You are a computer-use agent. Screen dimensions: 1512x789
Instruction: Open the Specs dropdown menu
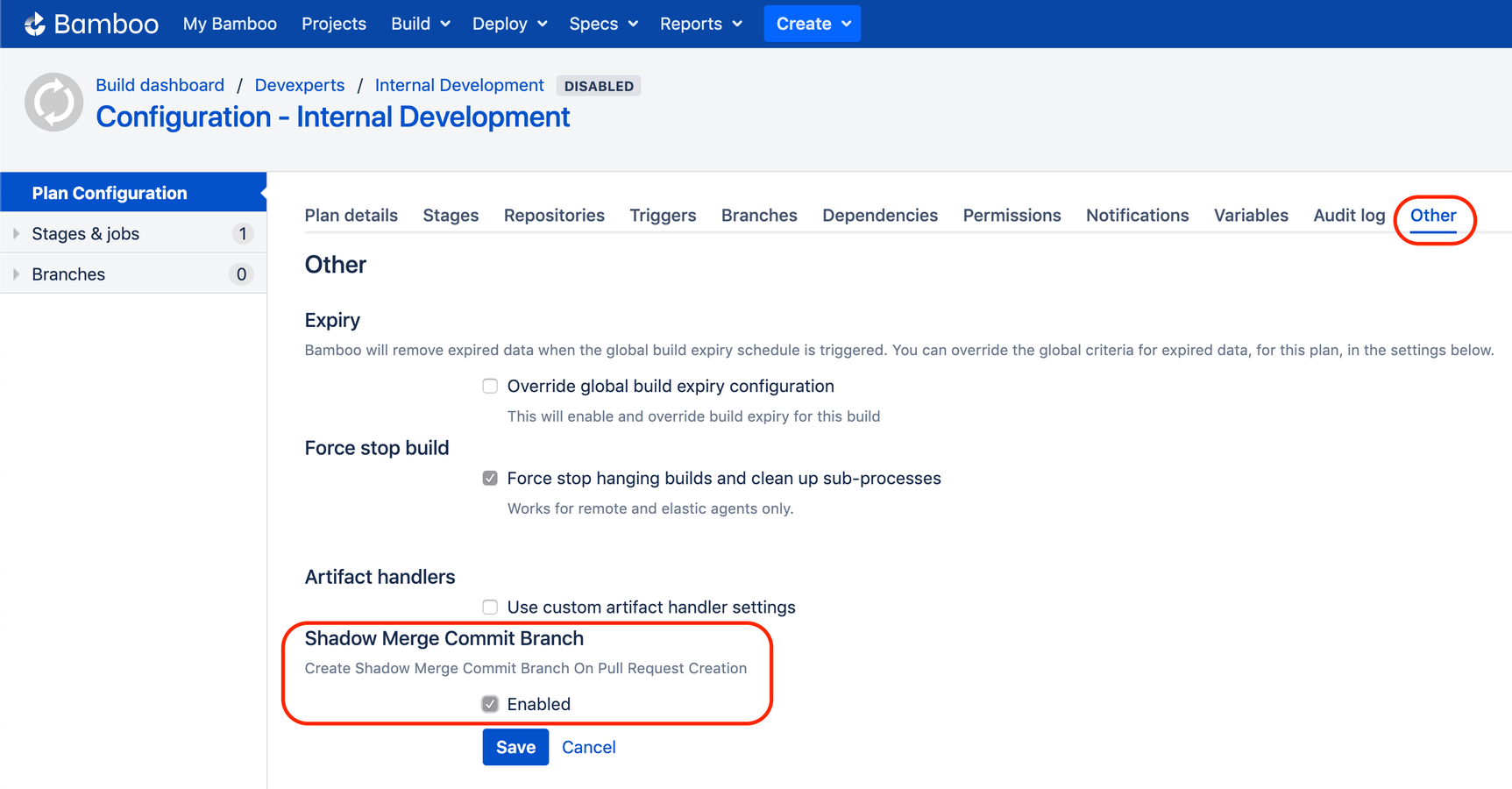pyautogui.click(x=603, y=24)
